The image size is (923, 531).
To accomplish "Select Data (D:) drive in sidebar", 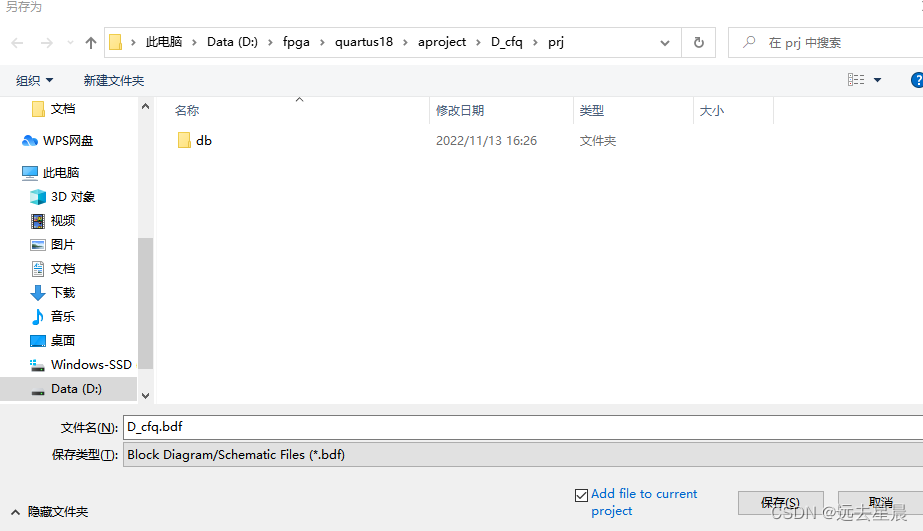I will [x=76, y=389].
